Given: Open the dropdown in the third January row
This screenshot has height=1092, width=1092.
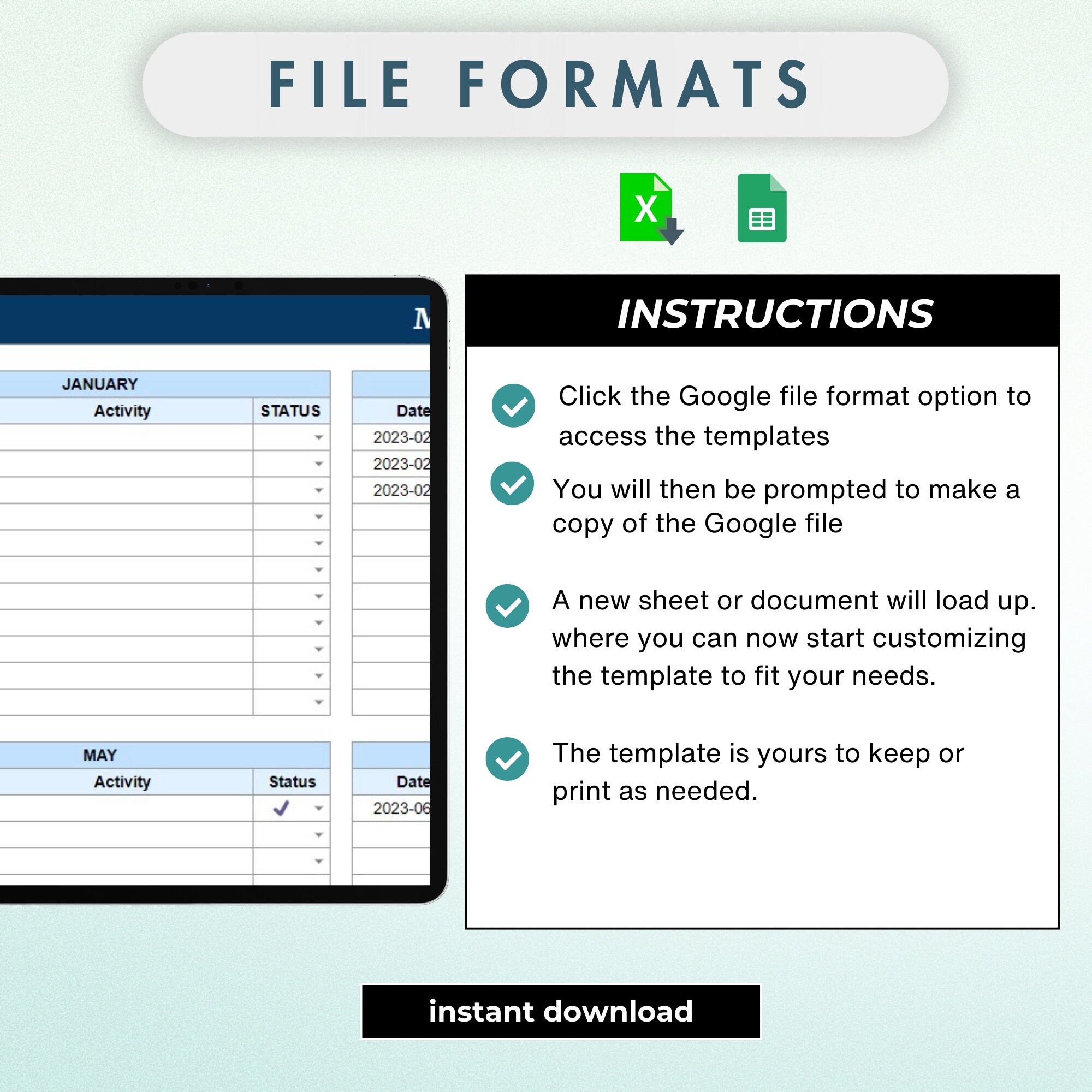Looking at the screenshot, I should click(x=318, y=490).
